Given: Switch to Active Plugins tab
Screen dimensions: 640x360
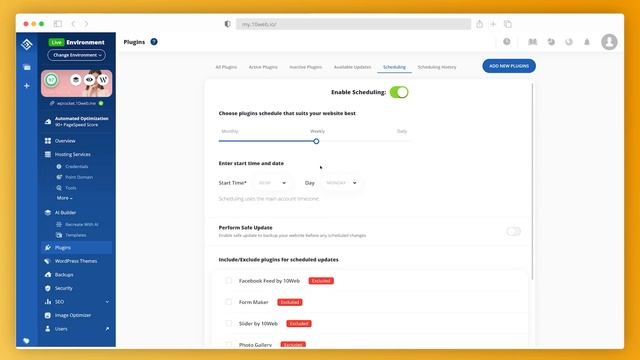Looking at the screenshot, I should click(x=263, y=67).
